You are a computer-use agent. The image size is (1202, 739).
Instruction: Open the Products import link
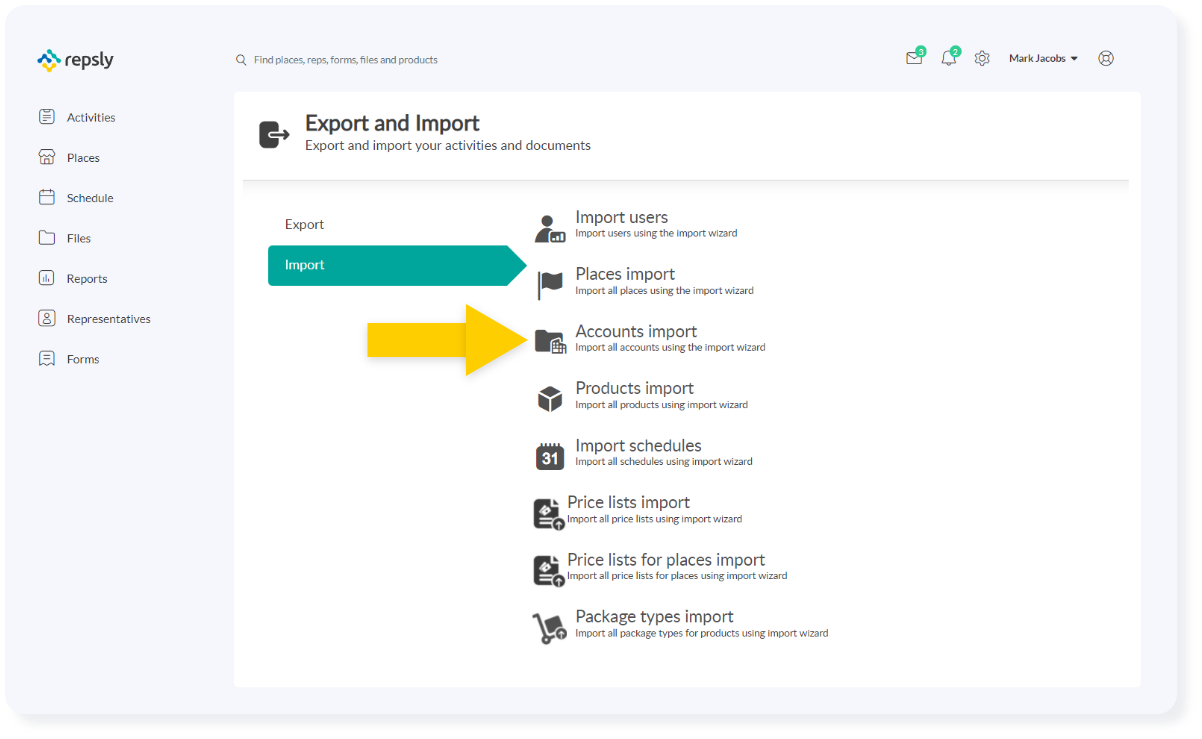coord(634,388)
